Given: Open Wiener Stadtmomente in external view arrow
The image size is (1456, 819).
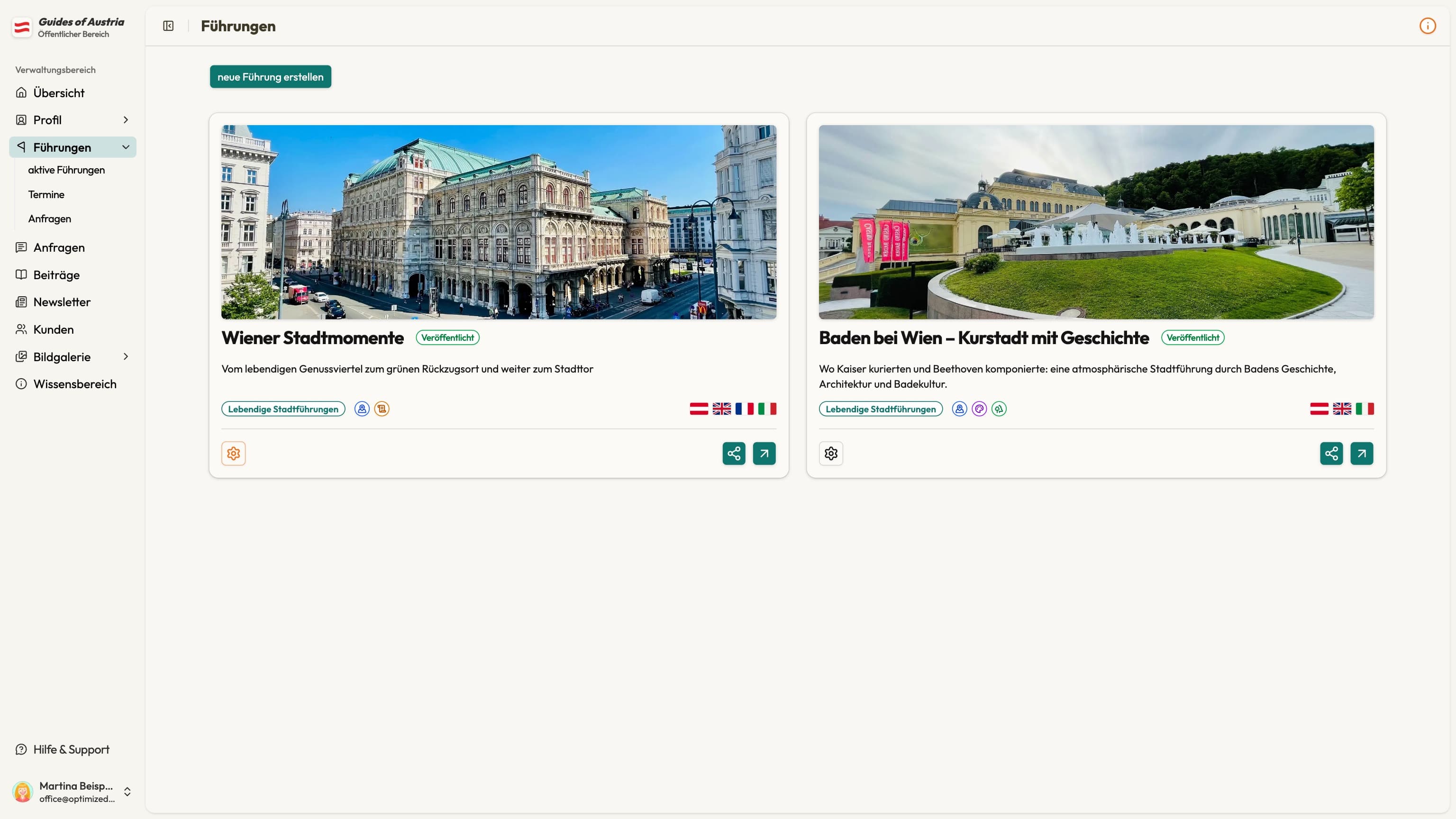Looking at the screenshot, I should (764, 453).
